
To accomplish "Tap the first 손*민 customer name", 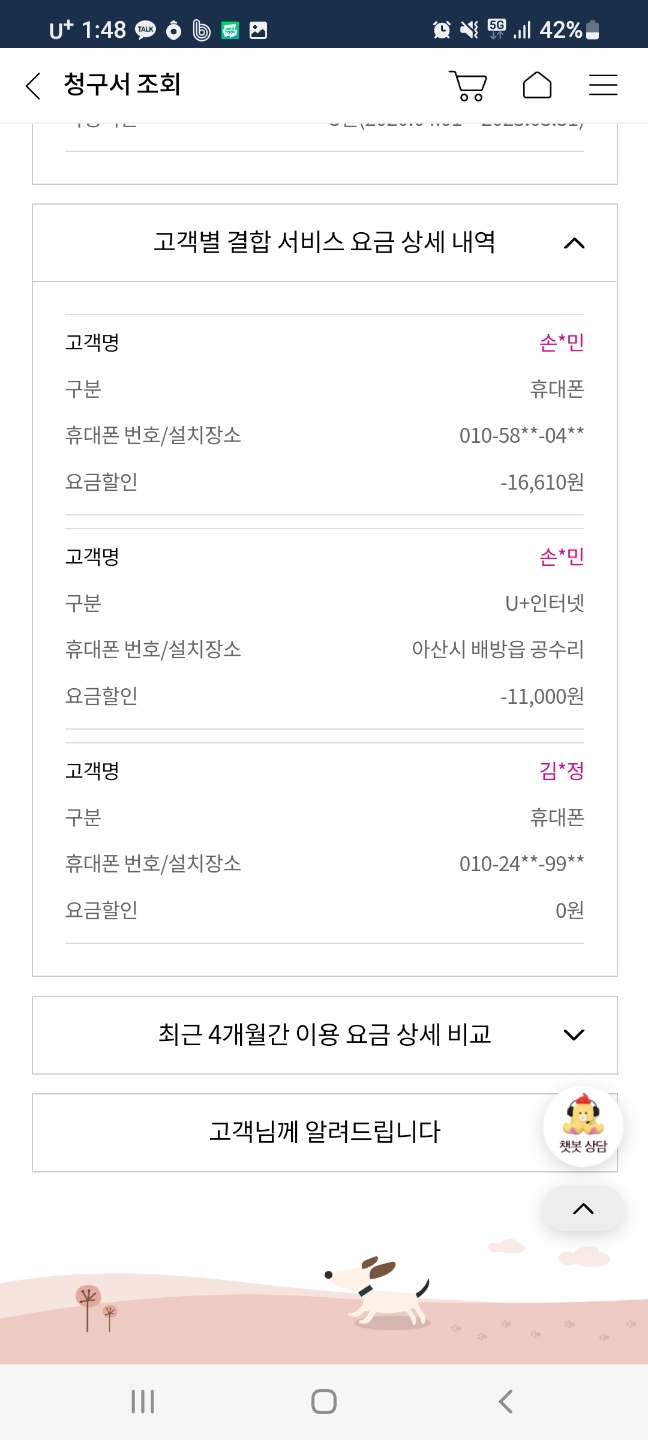I will coord(561,343).
